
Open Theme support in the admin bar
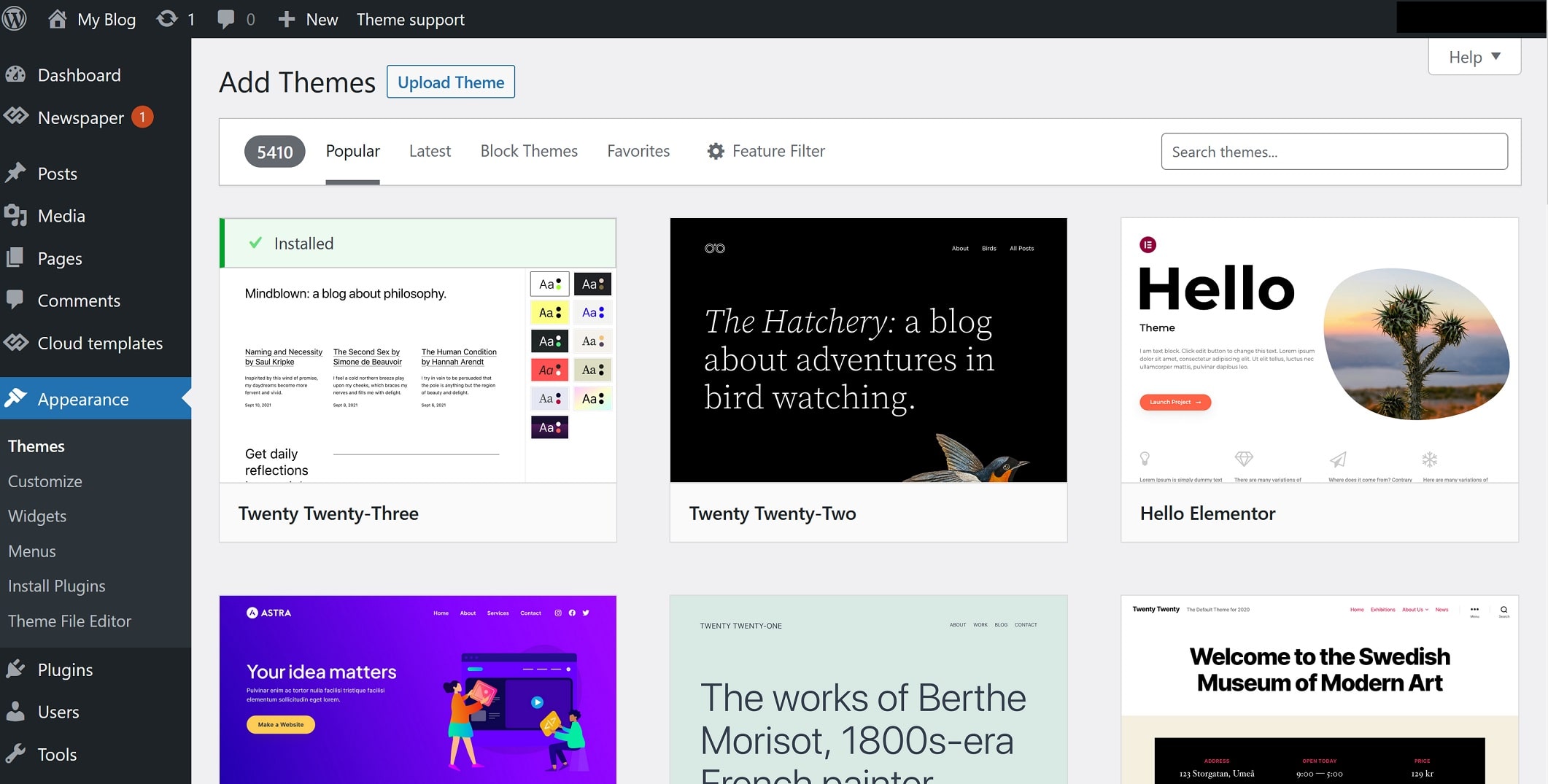[410, 19]
